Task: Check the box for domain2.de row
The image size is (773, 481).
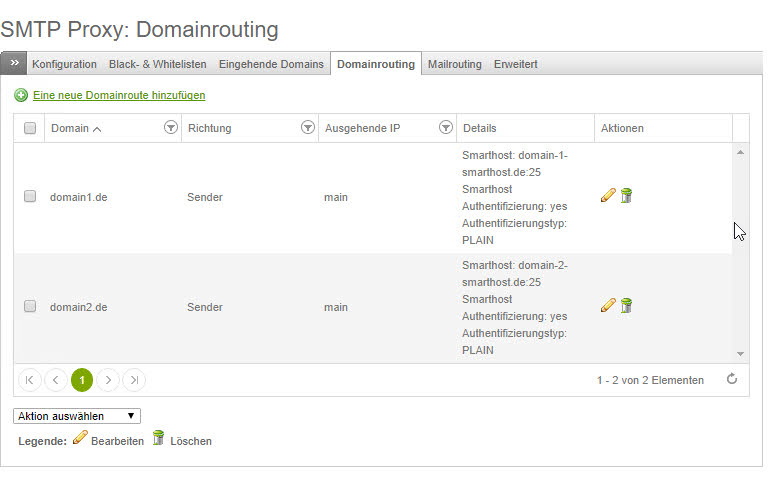Action: pyautogui.click(x=30, y=306)
